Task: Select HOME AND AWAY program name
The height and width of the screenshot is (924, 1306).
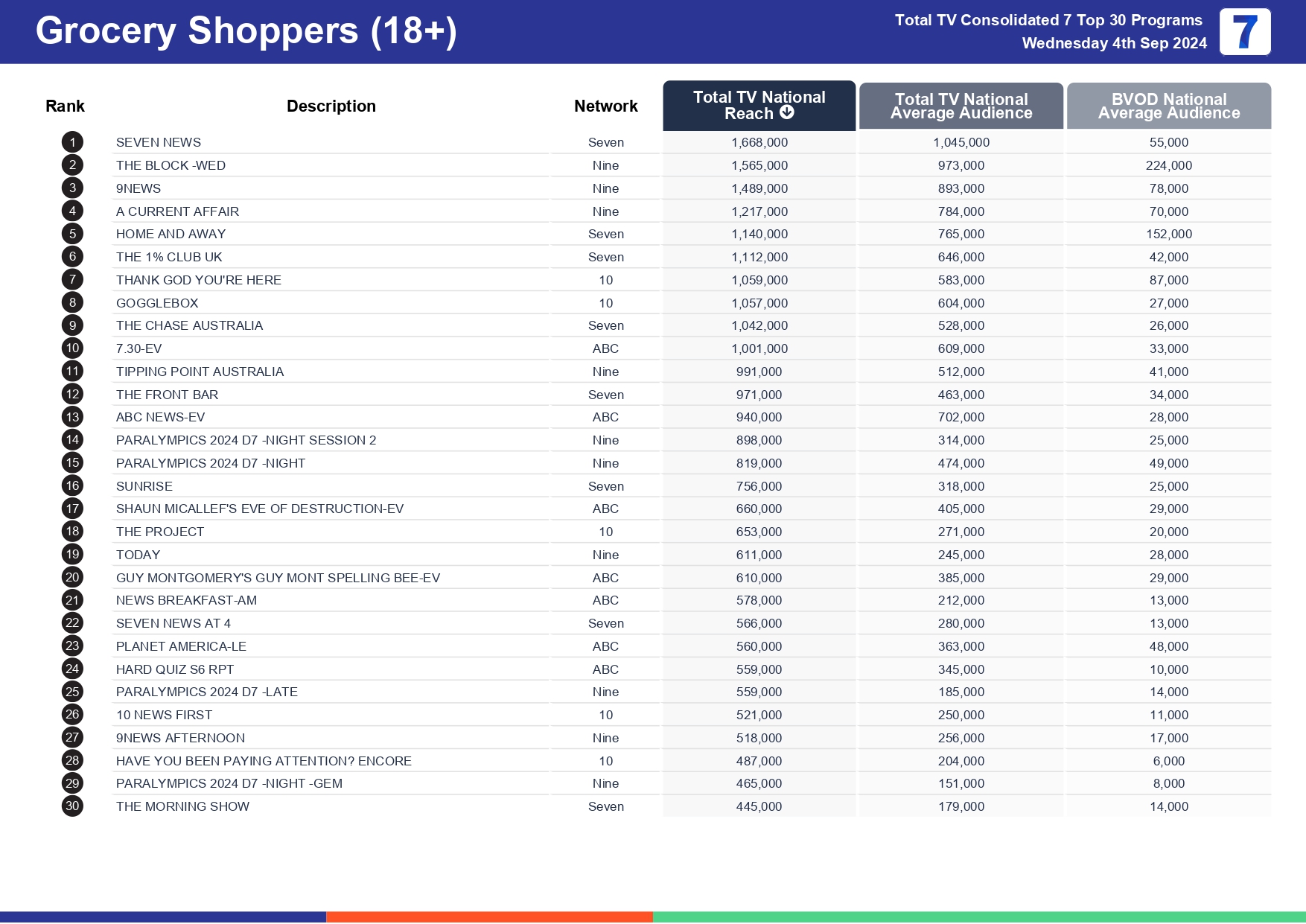Action: (x=171, y=234)
